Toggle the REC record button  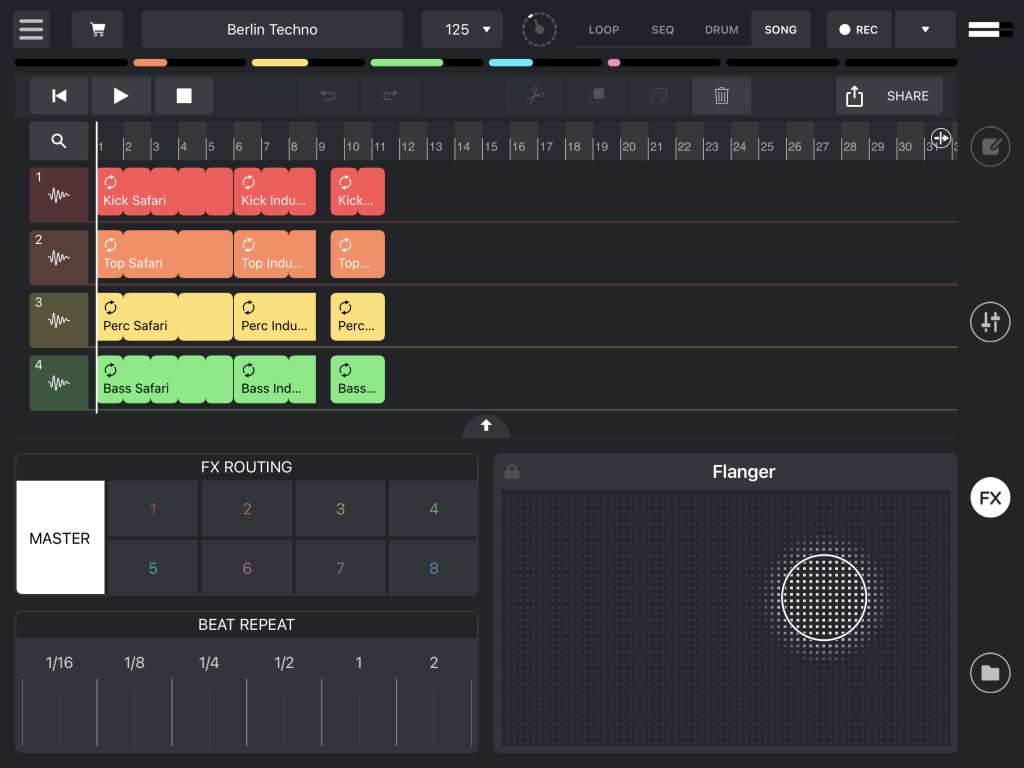859,30
